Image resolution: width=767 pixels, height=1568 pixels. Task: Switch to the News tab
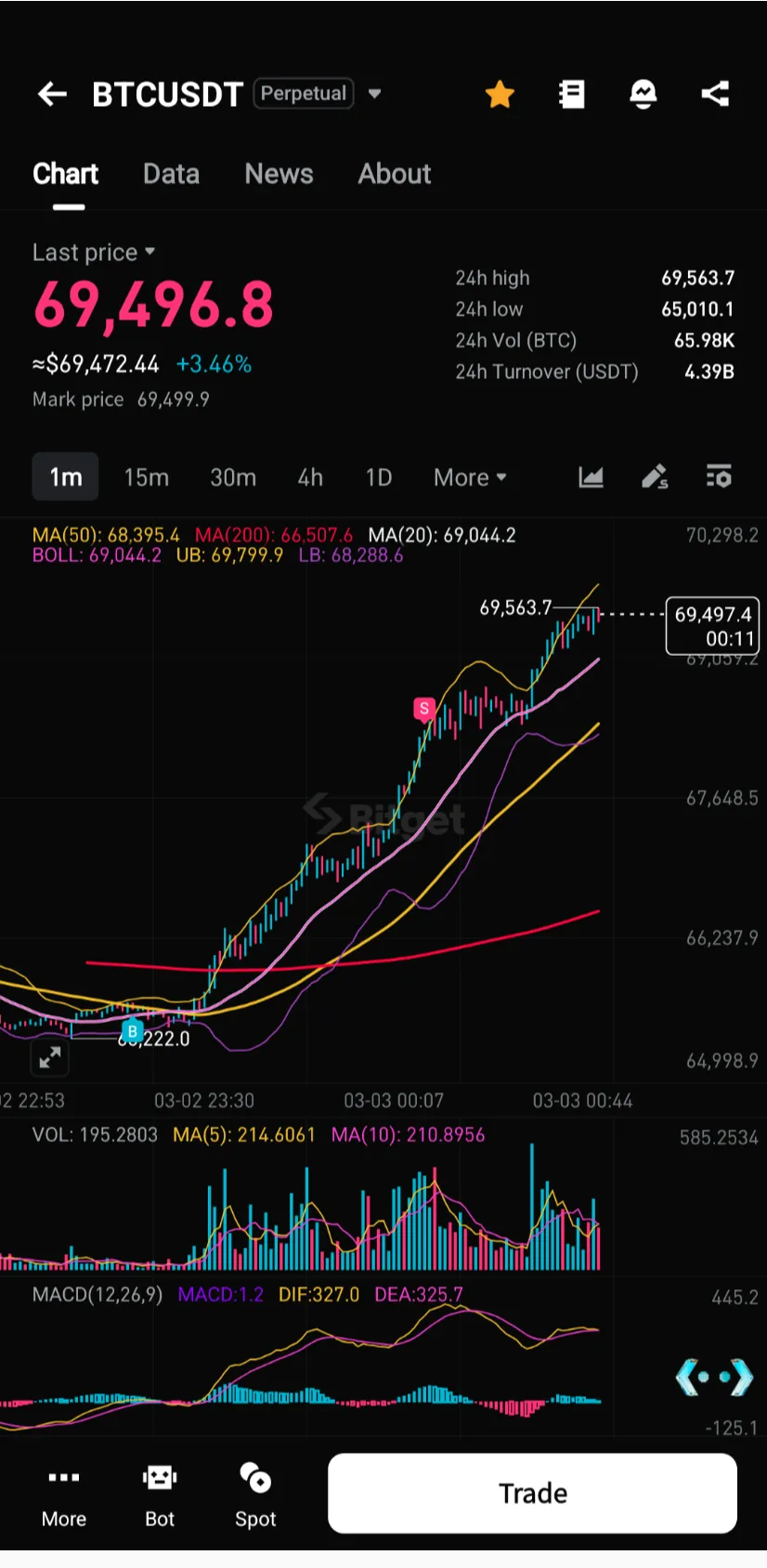(x=279, y=174)
